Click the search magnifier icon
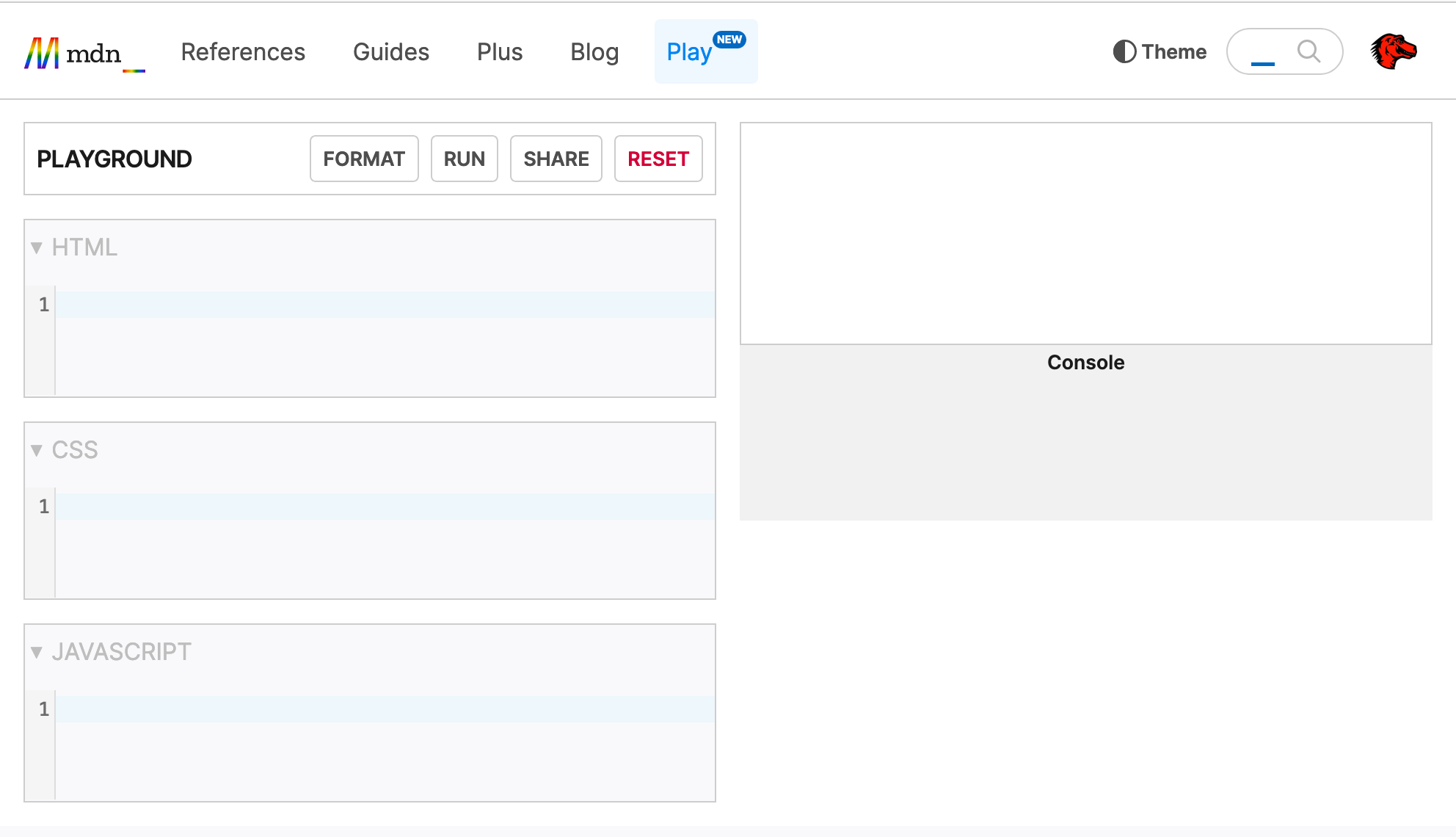Image resolution: width=1456 pixels, height=837 pixels. click(1308, 51)
